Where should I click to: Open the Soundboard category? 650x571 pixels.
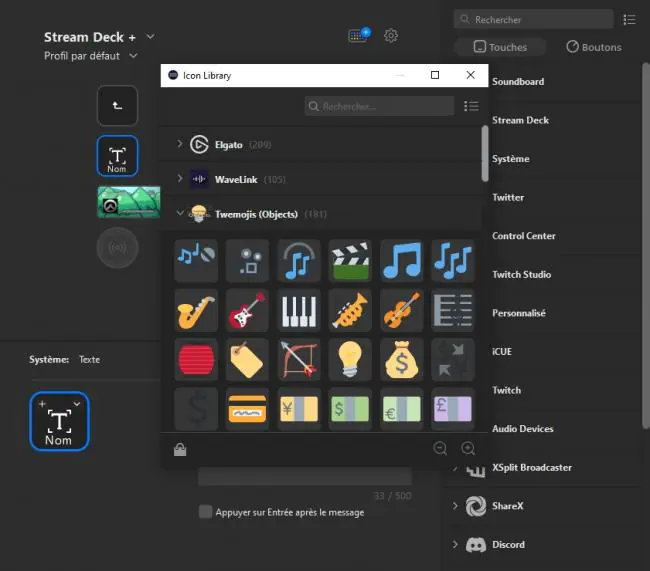(518, 82)
